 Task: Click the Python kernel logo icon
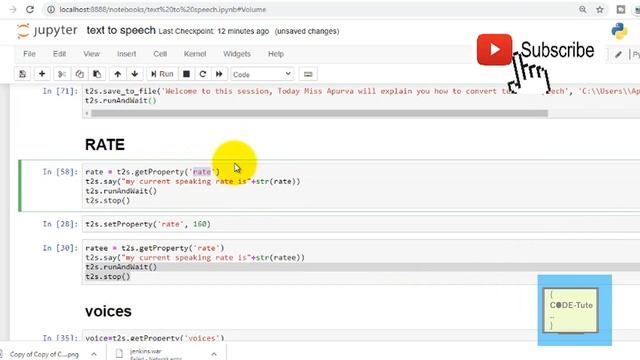(619, 31)
